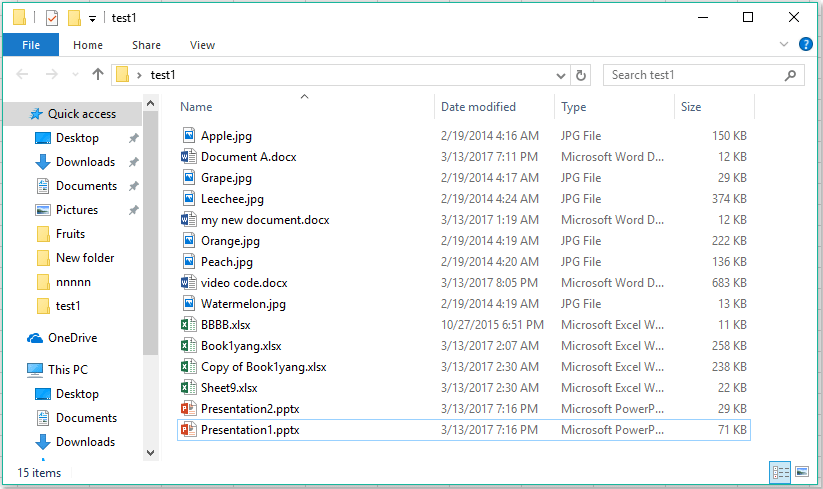
Task: Click the Excel icon for BBBB.xlsx
Action: [x=188, y=324]
